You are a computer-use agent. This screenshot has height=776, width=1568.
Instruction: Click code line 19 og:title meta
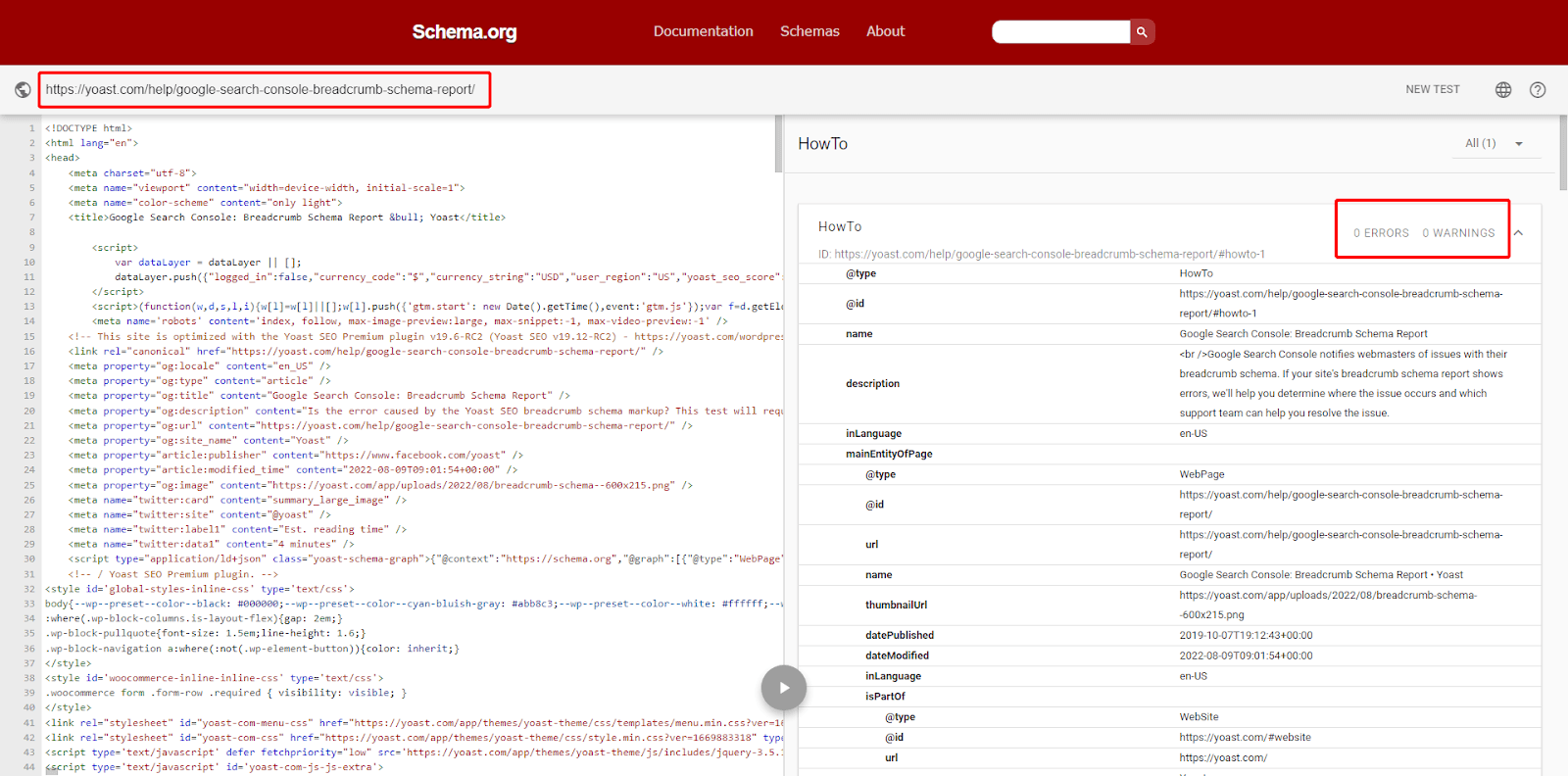[318, 396]
